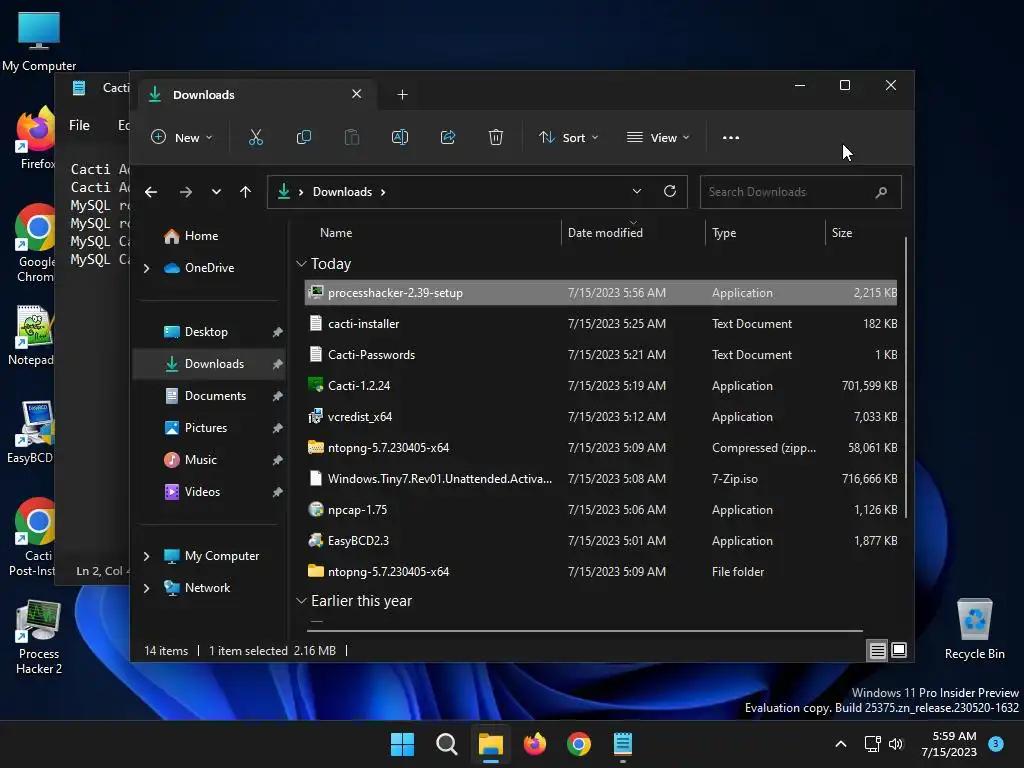Image resolution: width=1024 pixels, height=768 pixels.
Task: Open the See more ellipsis menu
Action: tap(731, 137)
